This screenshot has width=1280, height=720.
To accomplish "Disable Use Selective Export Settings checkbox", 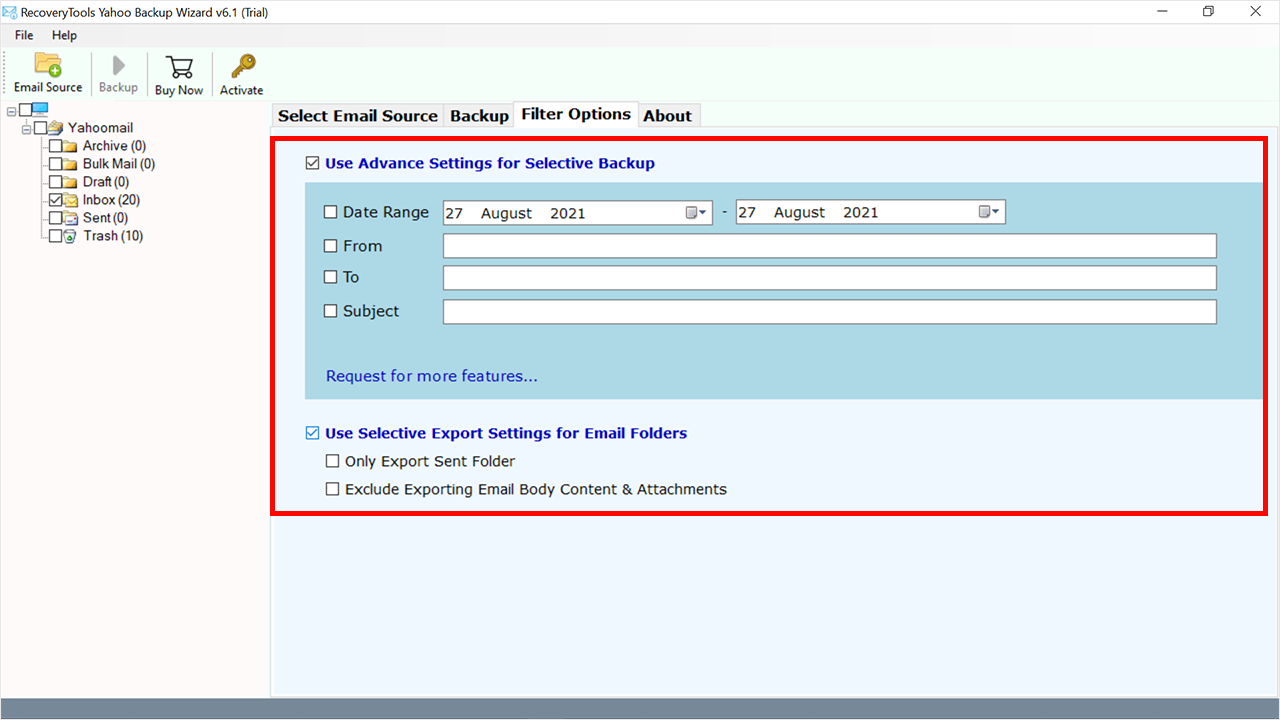I will tap(313, 433).
